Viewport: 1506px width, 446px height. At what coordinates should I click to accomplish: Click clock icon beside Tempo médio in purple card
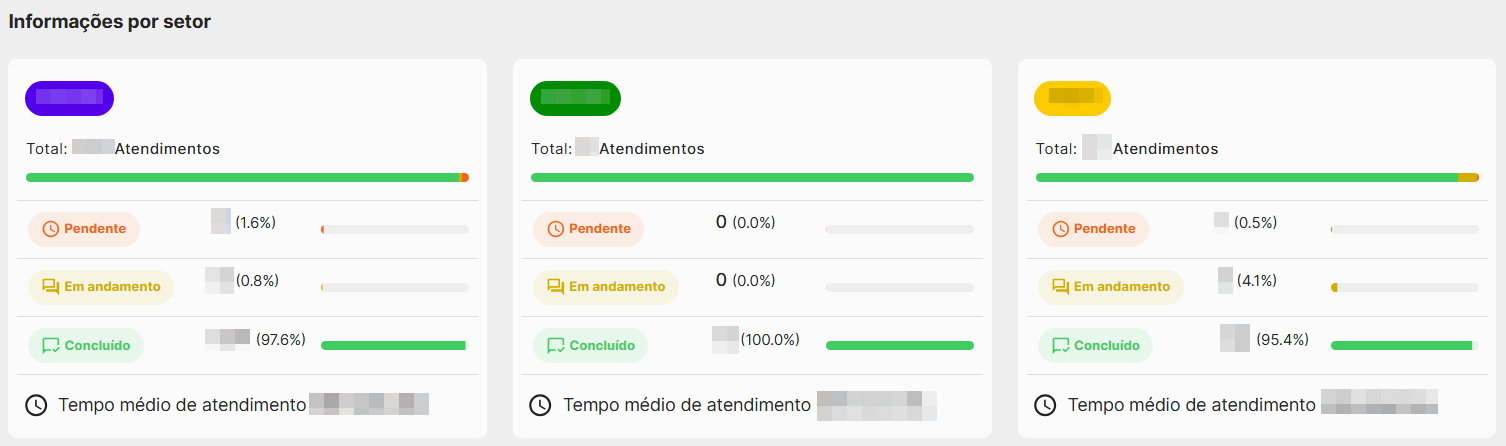pyautogui.click(x=36, y=405)
